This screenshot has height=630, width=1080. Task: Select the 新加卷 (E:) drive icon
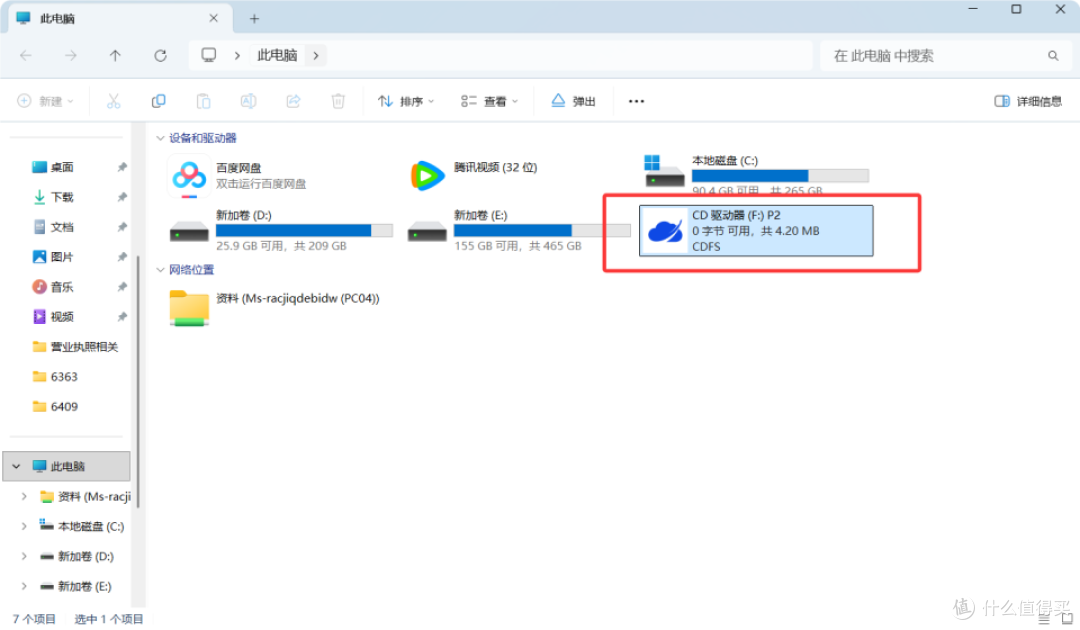click(x=427, y=231)
